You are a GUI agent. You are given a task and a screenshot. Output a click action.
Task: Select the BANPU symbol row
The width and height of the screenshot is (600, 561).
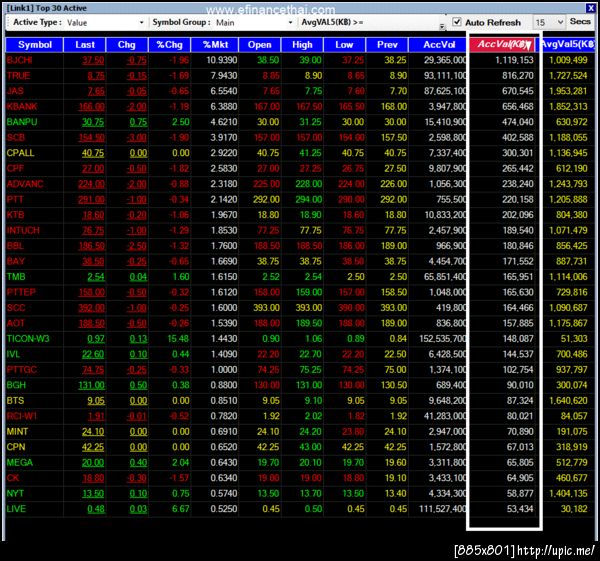[300, 122]
